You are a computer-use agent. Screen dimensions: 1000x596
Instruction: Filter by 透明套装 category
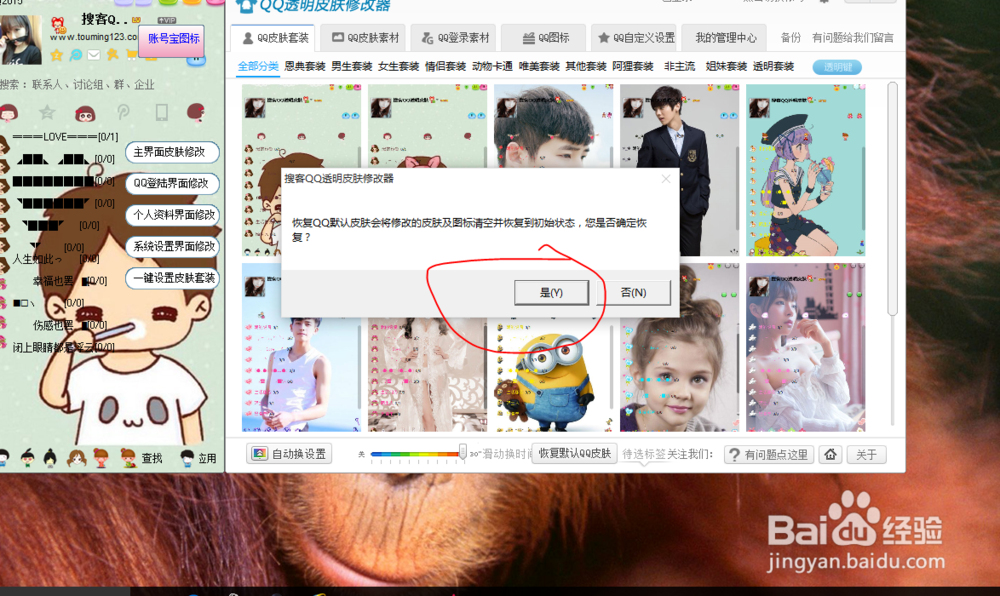(x=774, y=66)
